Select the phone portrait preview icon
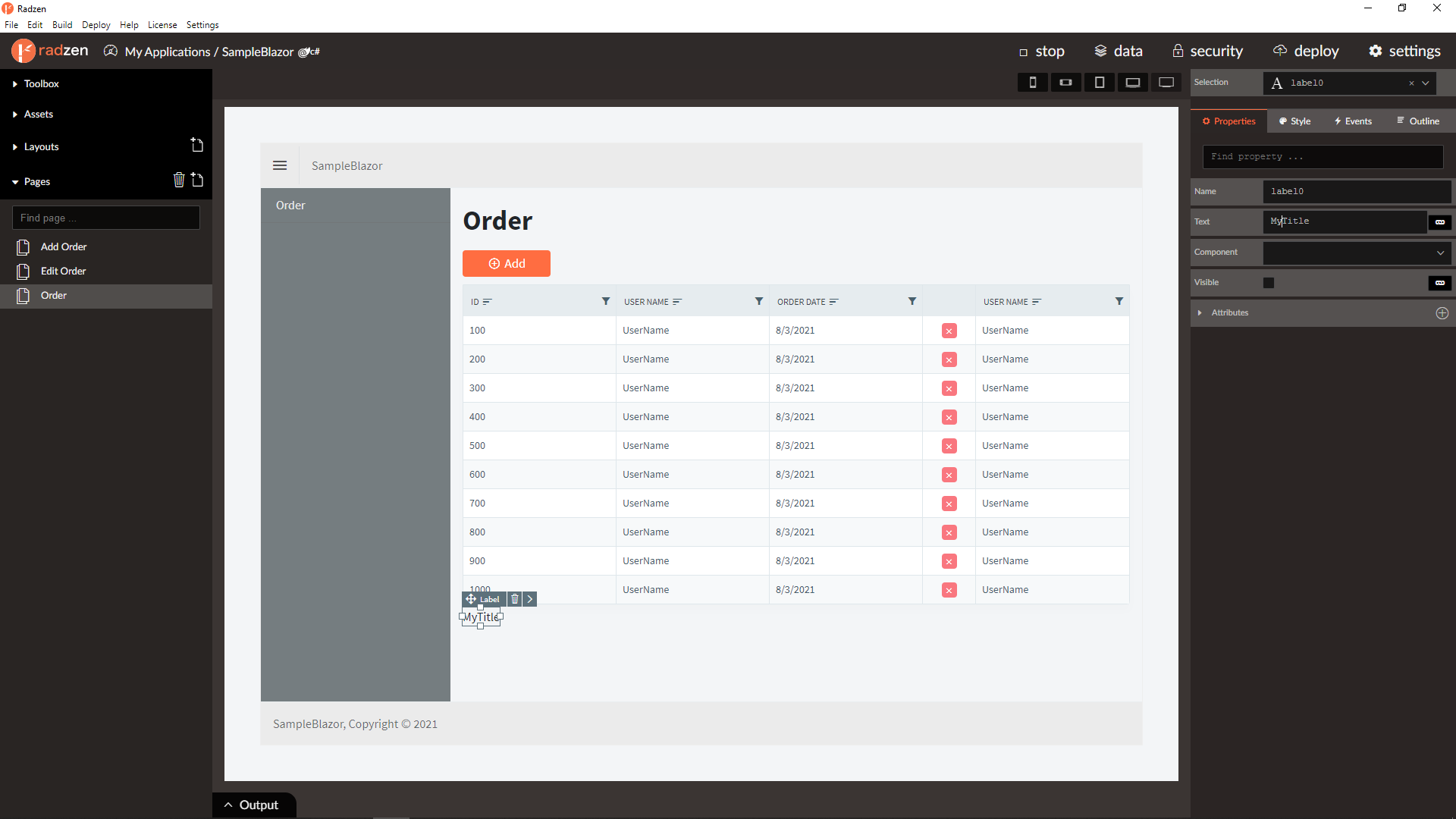This screenshot has height=819, width=1456. click(x=1032, y=82)
